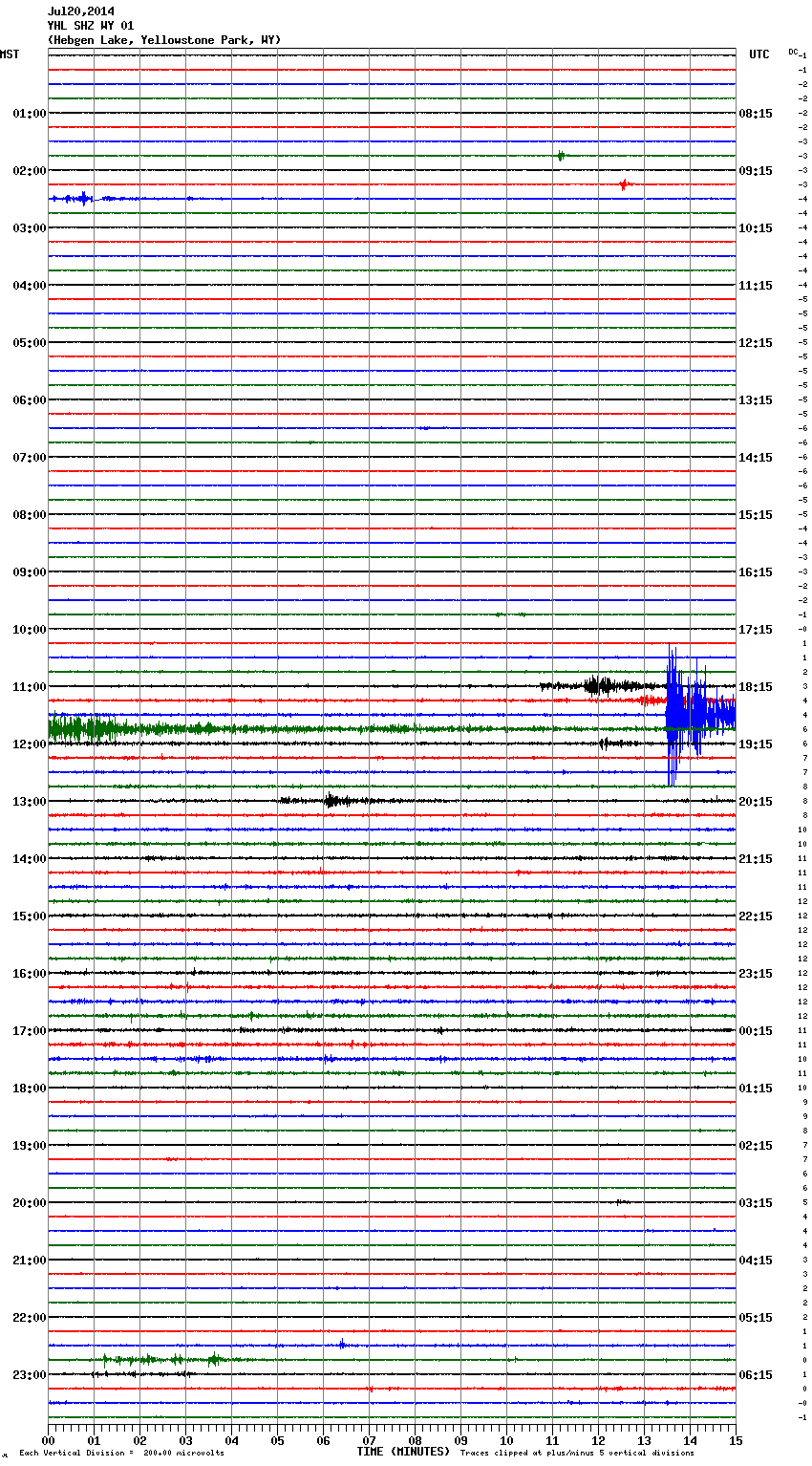
Task: Click the 12:15 UTC time label
Action: [x=756, y=343]
